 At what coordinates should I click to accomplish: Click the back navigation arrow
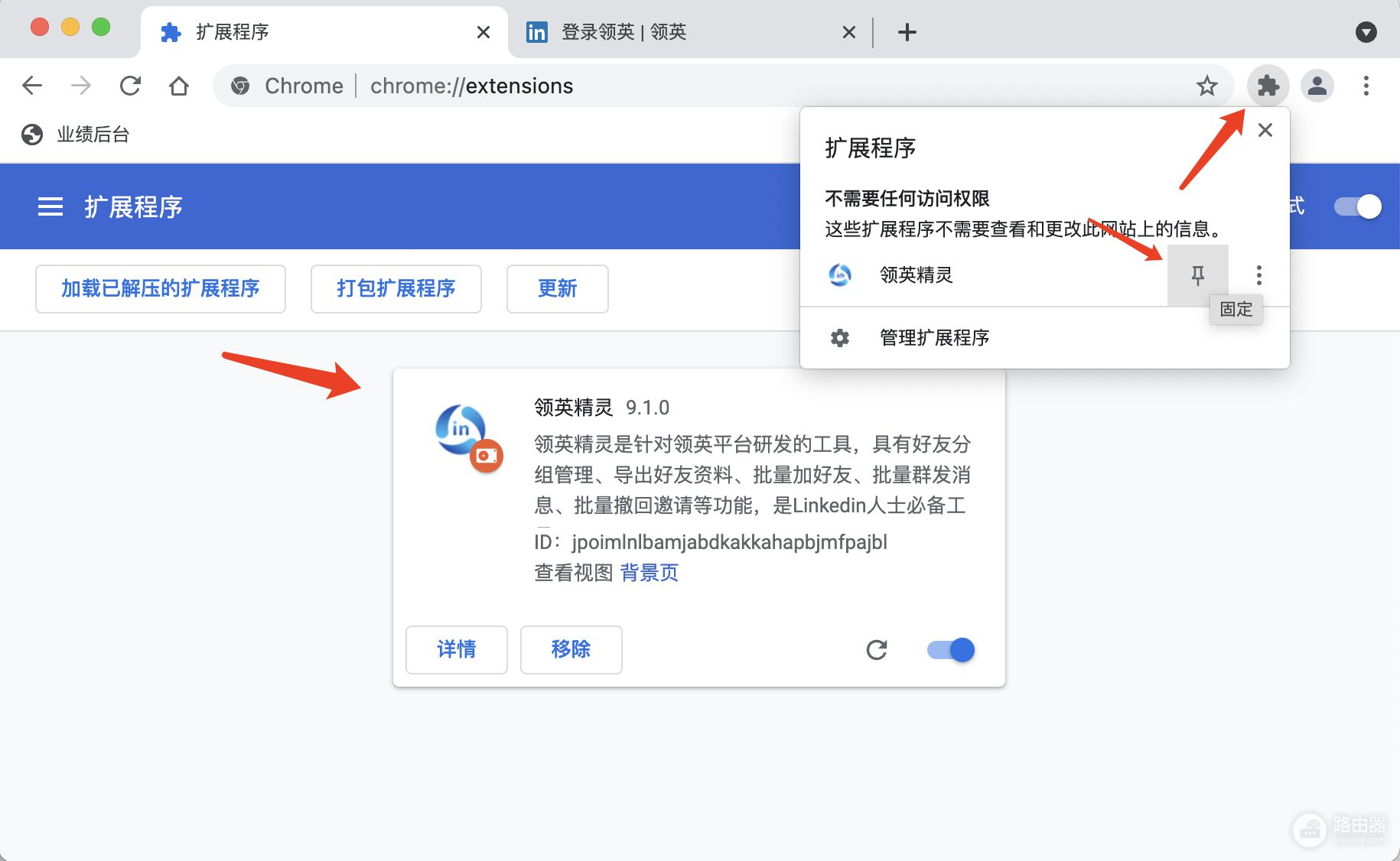coord(32,86)
